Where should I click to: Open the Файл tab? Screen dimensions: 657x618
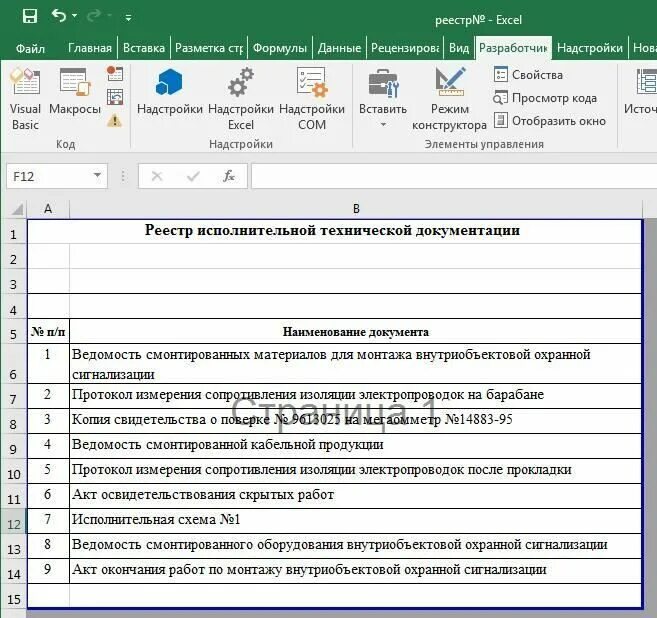tap(30, 49)
